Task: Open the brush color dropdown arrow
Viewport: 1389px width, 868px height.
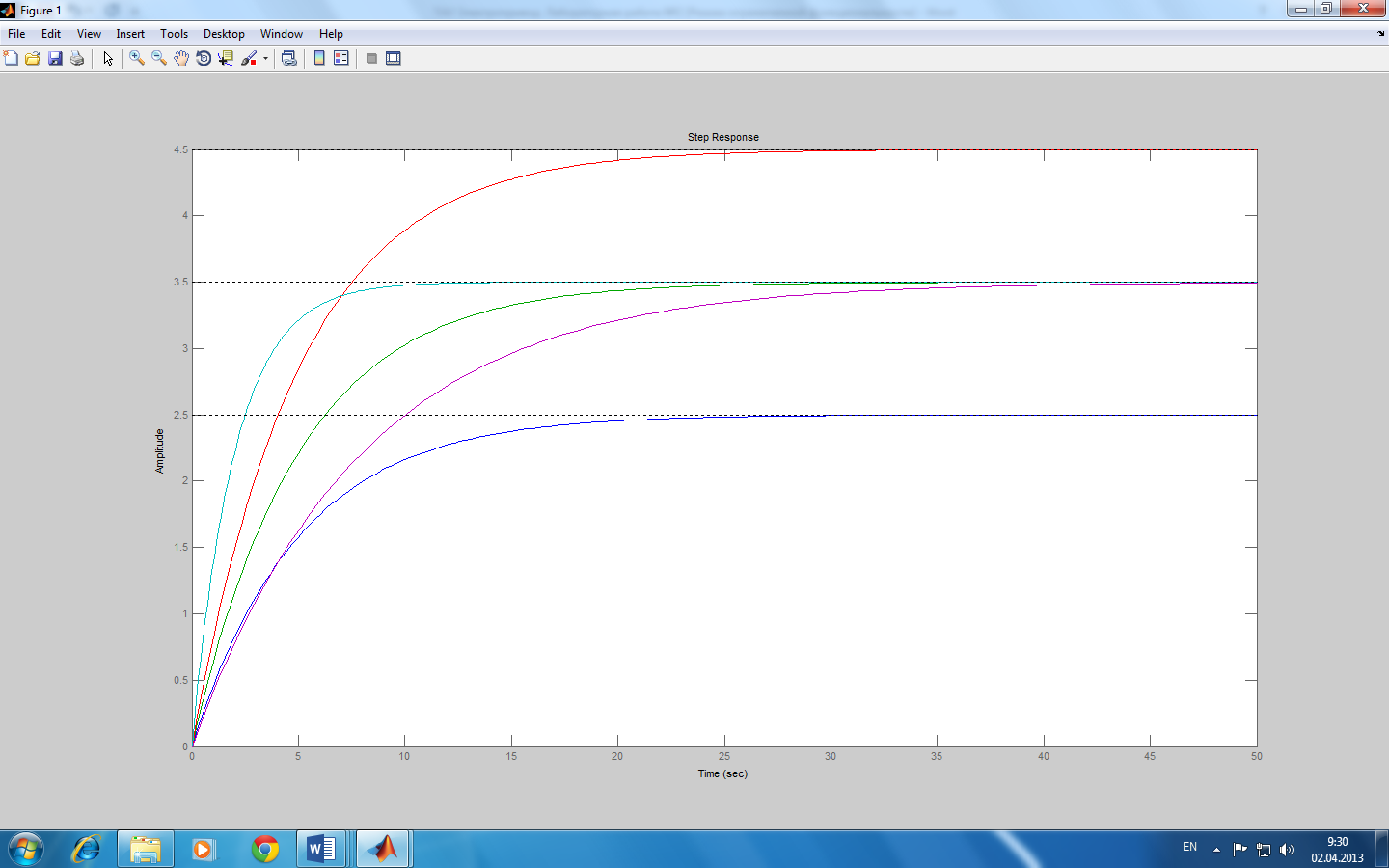Action: coord(265,59)
